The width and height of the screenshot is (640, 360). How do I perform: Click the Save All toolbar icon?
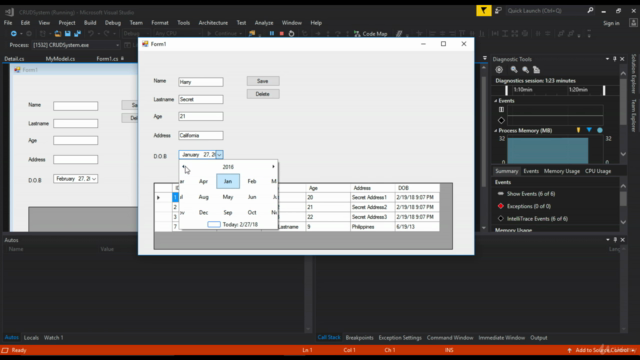coord(78,33)
